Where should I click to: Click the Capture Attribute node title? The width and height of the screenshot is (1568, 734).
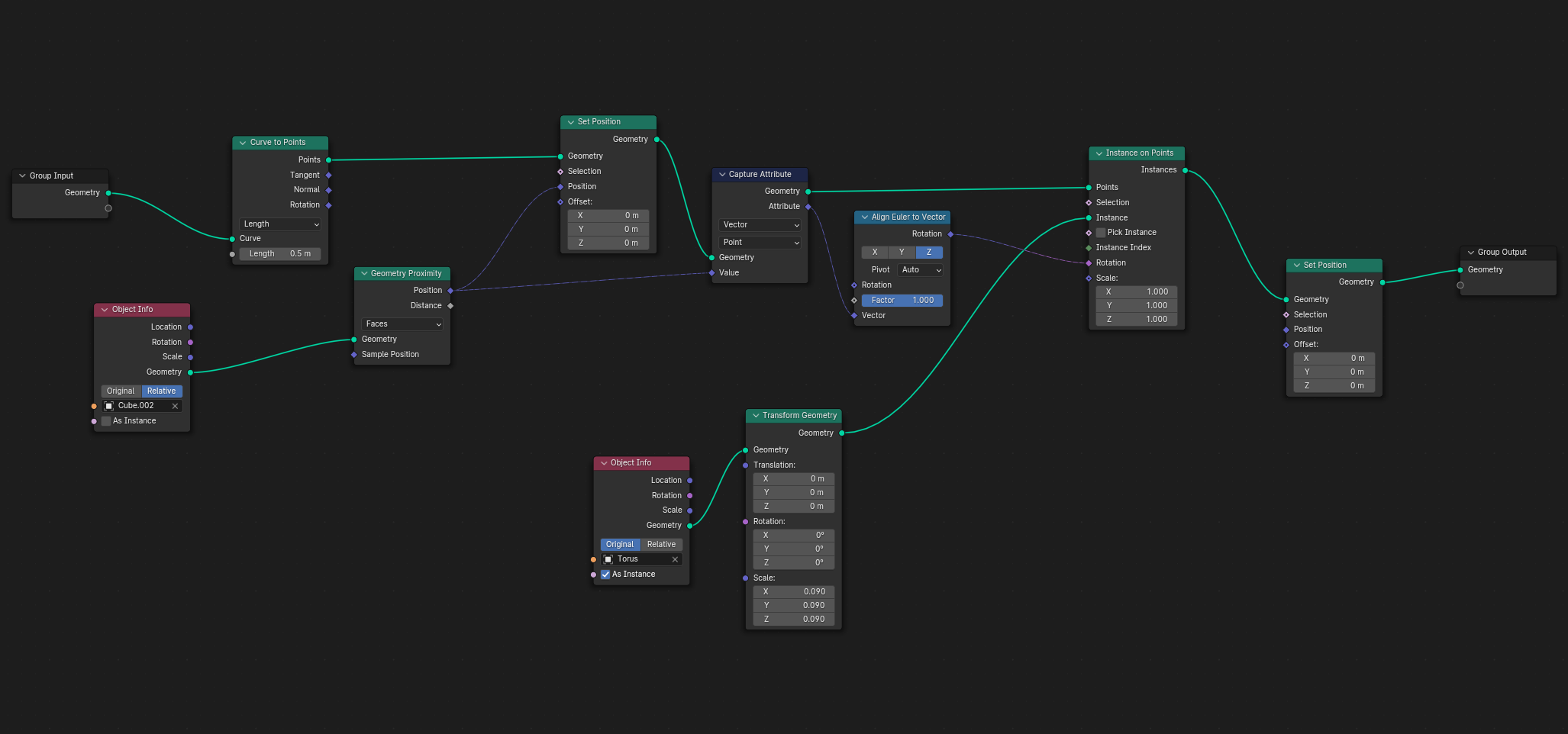click(x=760, y=175)
